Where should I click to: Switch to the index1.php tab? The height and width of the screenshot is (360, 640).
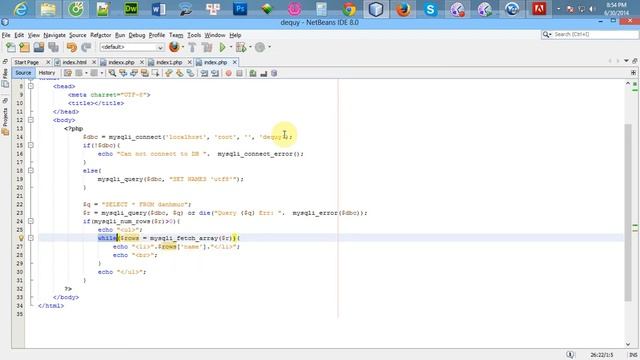tap(169, 62)
